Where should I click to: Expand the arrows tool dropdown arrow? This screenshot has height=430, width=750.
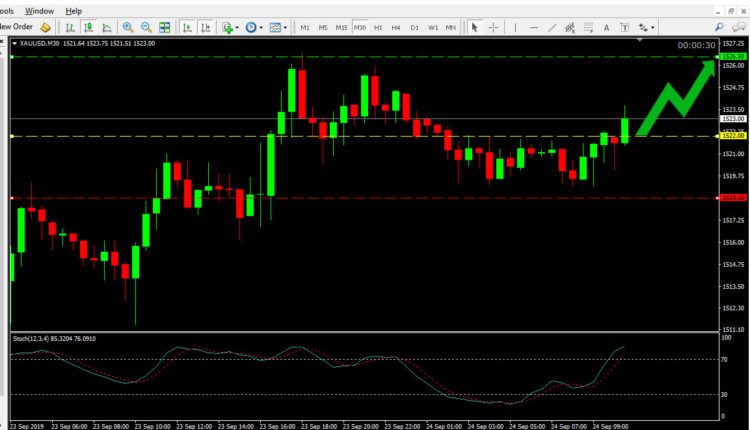pyautogui.click(x=652, y=28)
